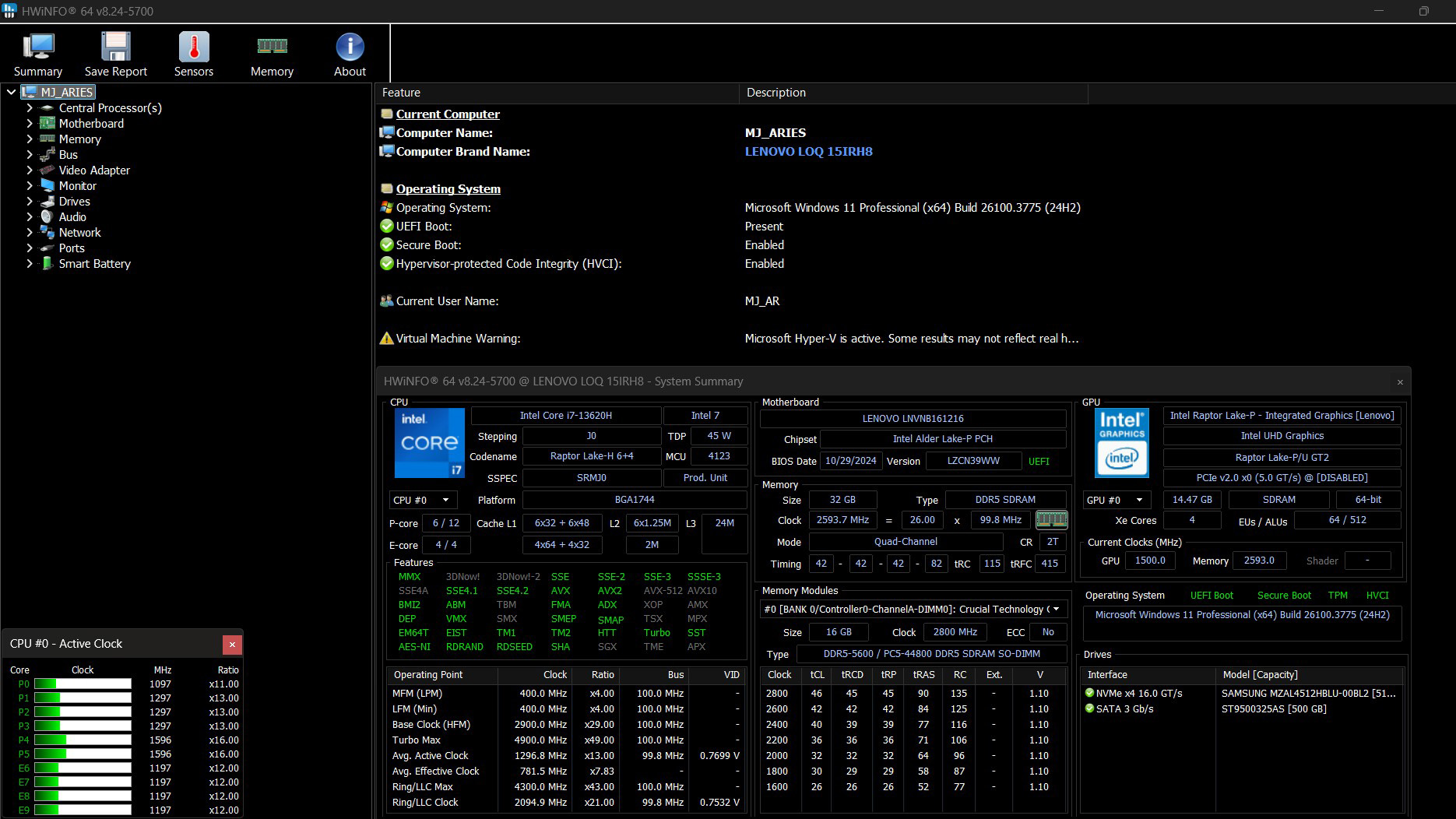Click the P4 core clock bar

tap(83, 740)
